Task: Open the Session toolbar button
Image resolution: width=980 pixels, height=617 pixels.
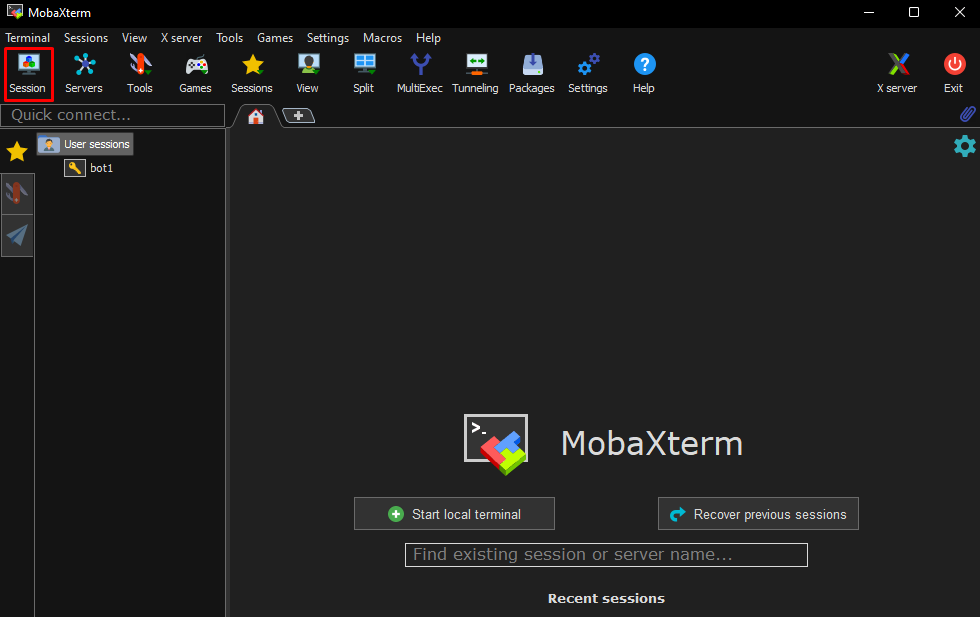Action: pyautogui.click(x=28, y=74)
